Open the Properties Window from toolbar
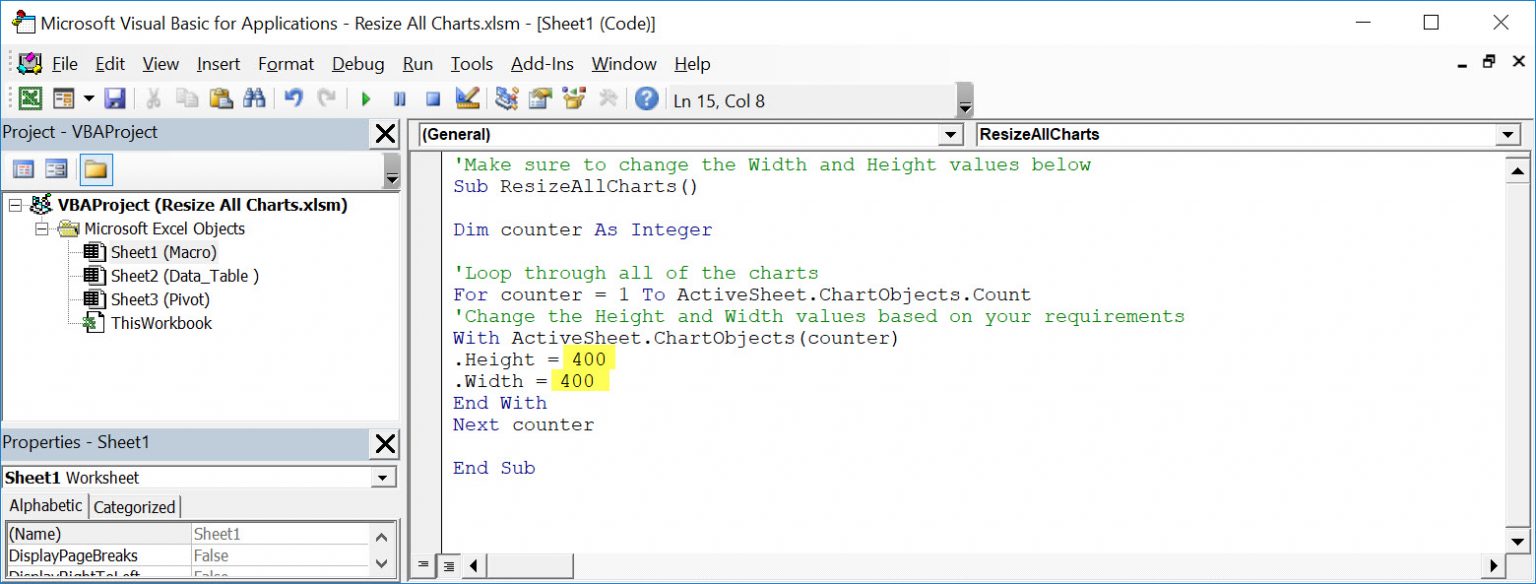1536x584 pixels. pyautogui.click(x=540, y=98)
